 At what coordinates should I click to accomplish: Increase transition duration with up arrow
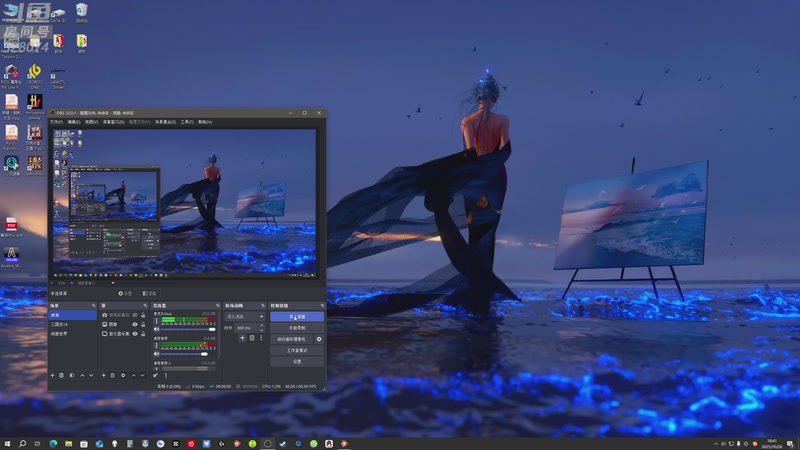(x=262, y=326)
